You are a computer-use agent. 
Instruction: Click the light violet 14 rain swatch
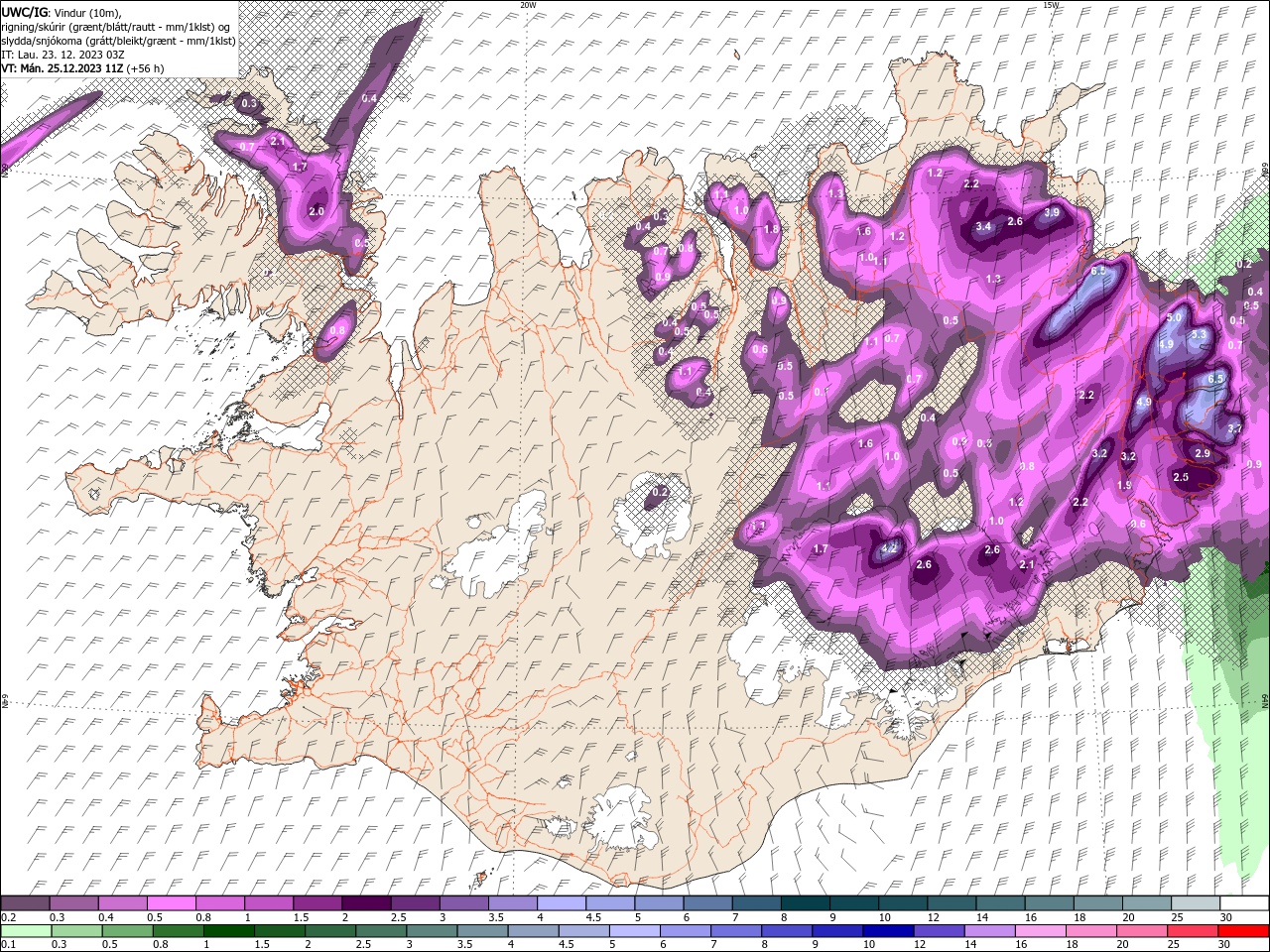989,931
